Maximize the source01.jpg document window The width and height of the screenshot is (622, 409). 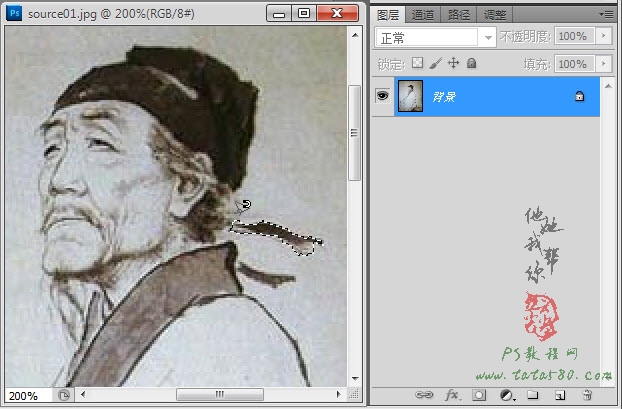click(x=304, y=13)
